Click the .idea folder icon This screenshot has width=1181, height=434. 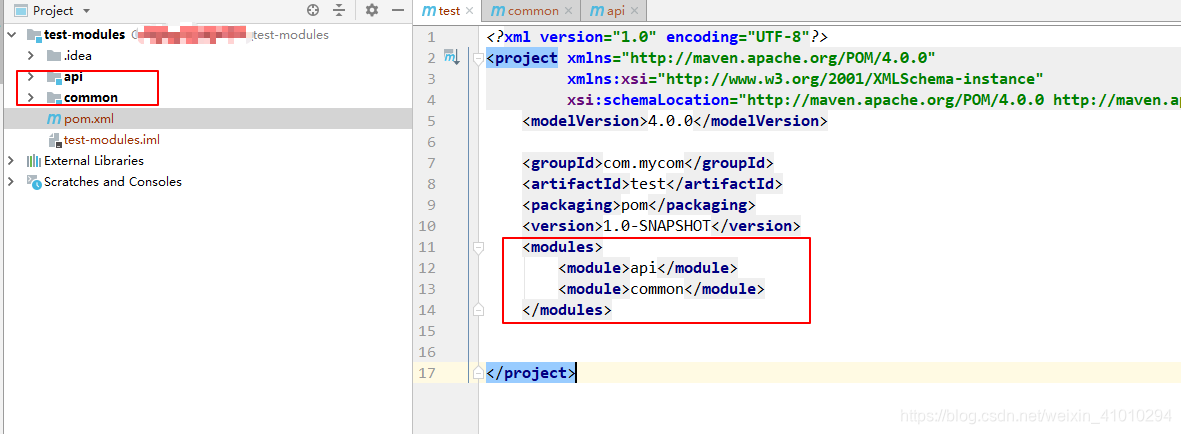click(x=53, y=56)
